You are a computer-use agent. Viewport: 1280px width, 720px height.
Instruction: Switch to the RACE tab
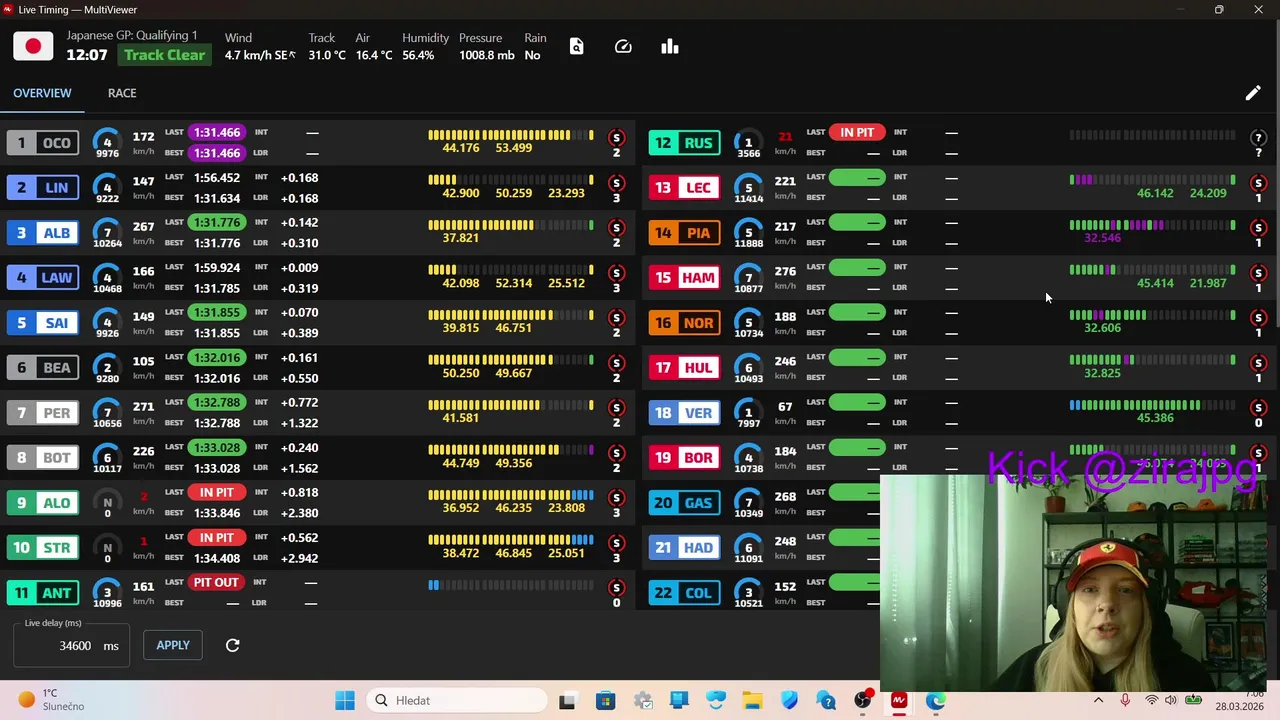pos(122,93)
